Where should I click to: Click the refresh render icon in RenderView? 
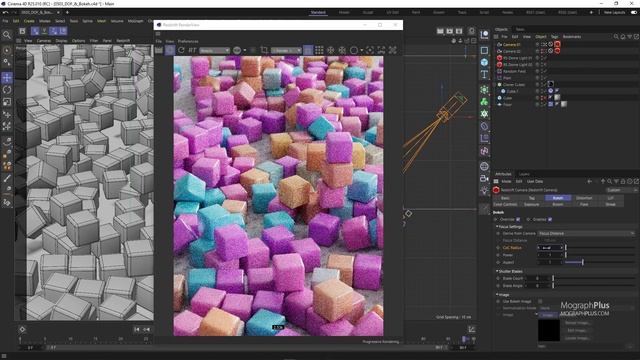coord(181,50)
